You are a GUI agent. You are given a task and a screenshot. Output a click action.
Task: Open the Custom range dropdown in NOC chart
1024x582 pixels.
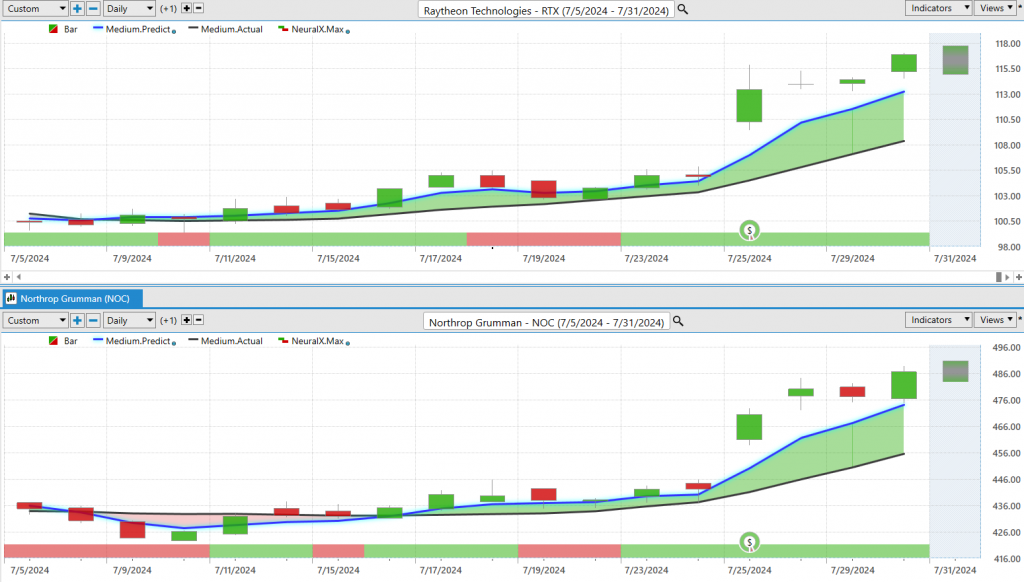click(35, 320)
